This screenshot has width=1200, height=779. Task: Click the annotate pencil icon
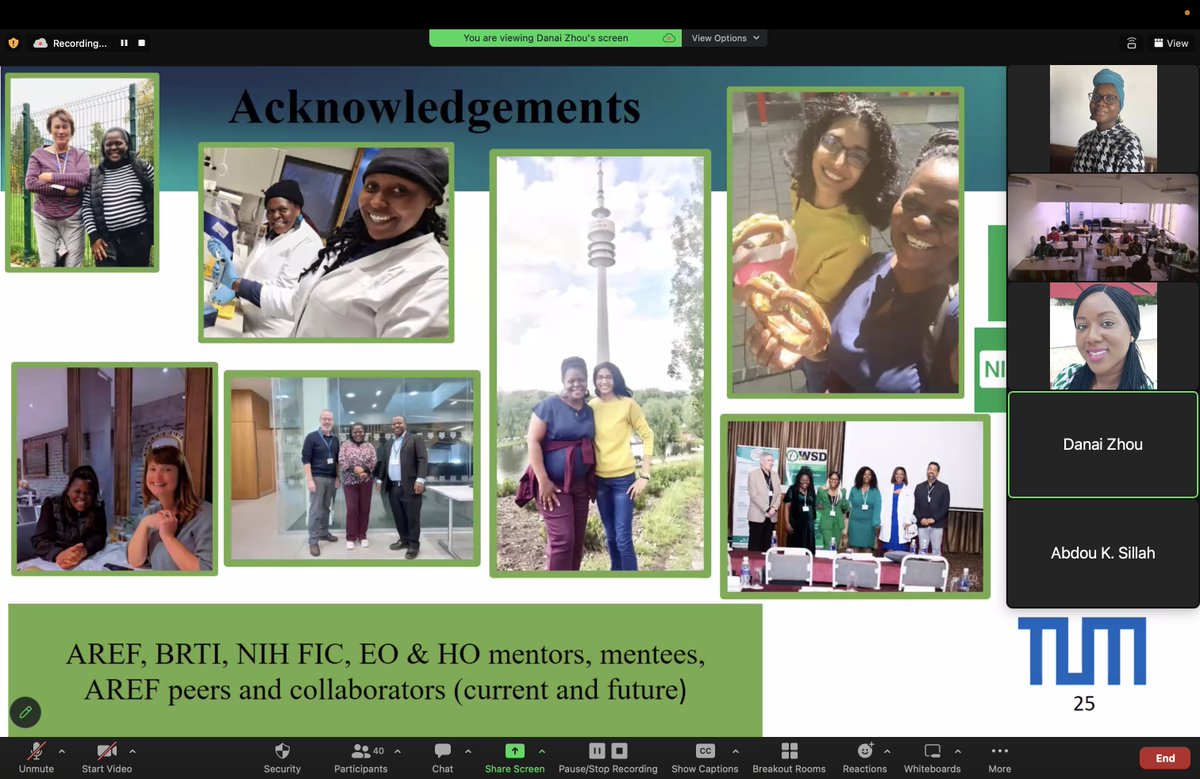26,712
